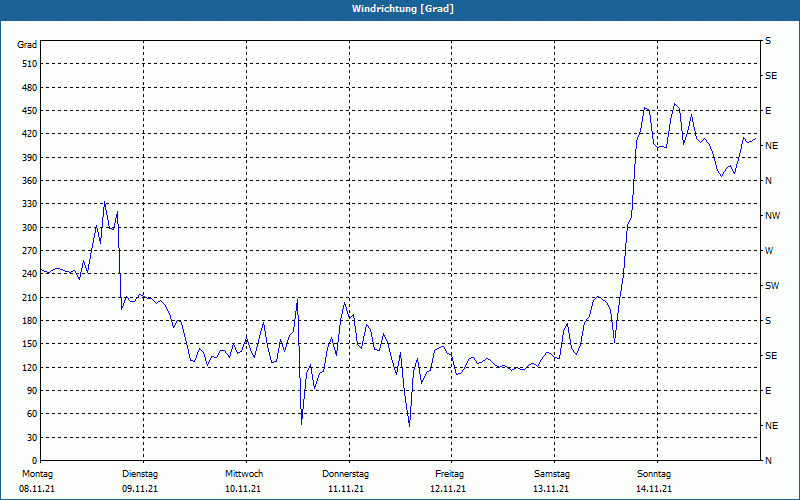This screenshot has width=800, height=500.
Task: Click the 'Windrichtung [Grad]' chart title
Action: 403,9
